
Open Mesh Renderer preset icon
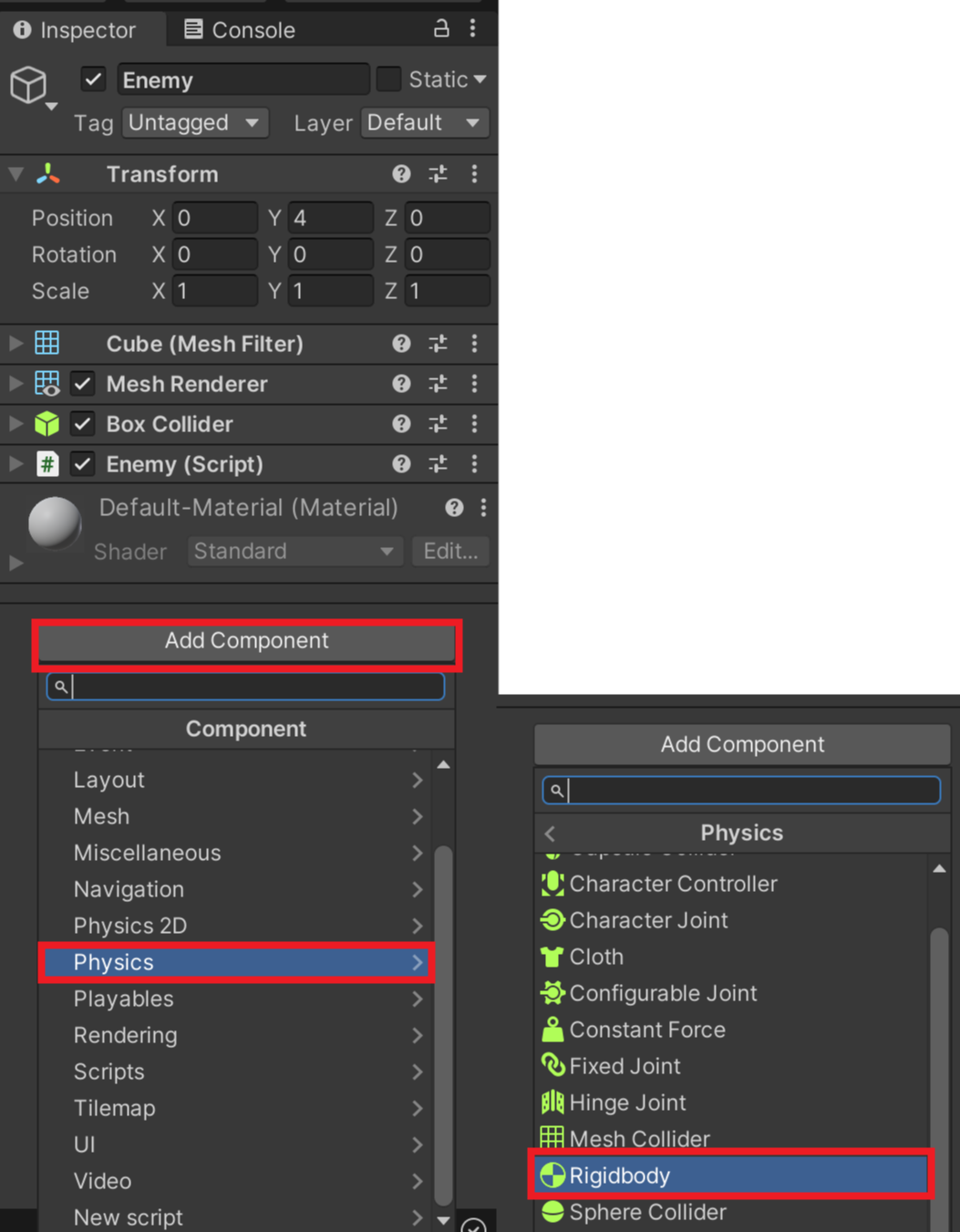click(x=438, y=383)
